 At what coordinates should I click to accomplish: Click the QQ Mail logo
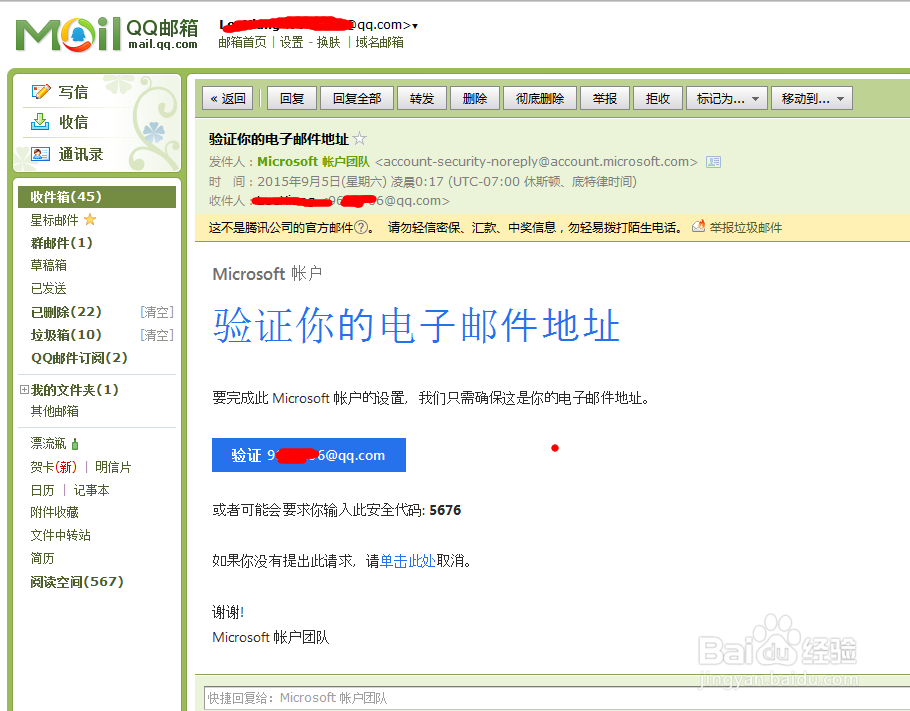[x=107, y=34]
